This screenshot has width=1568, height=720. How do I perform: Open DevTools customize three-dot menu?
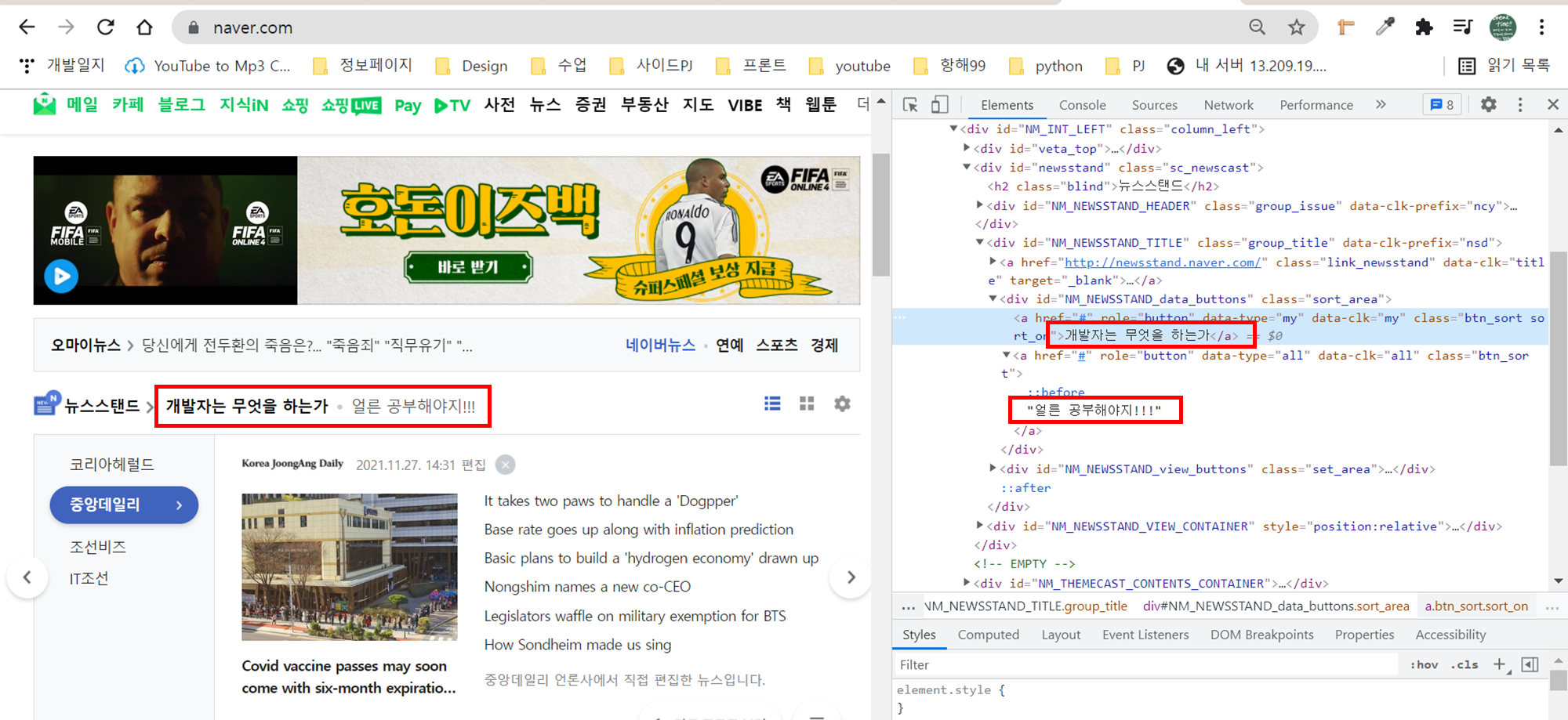tap(1520, 105)
